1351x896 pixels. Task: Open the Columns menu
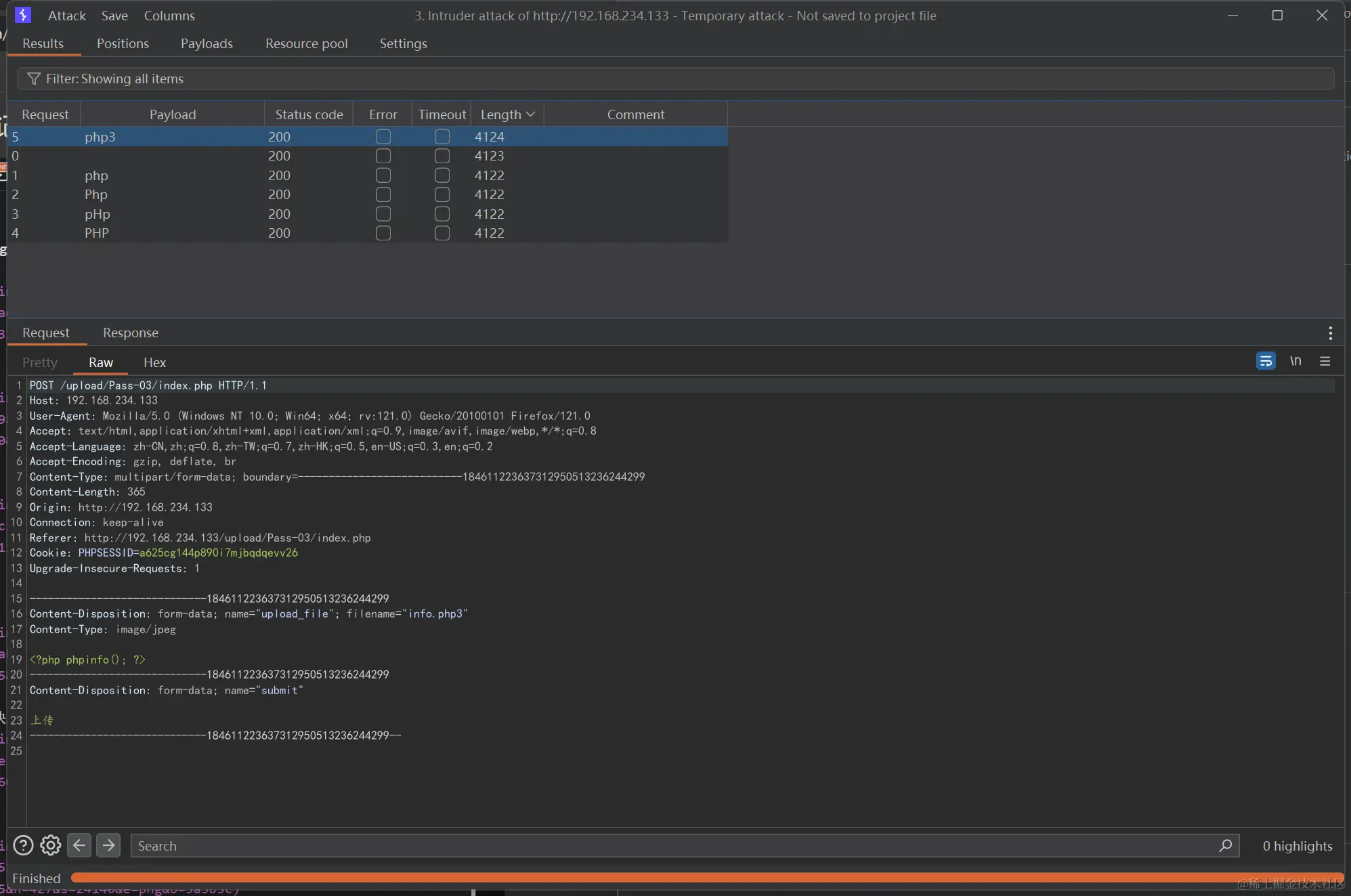click(169, 16)
